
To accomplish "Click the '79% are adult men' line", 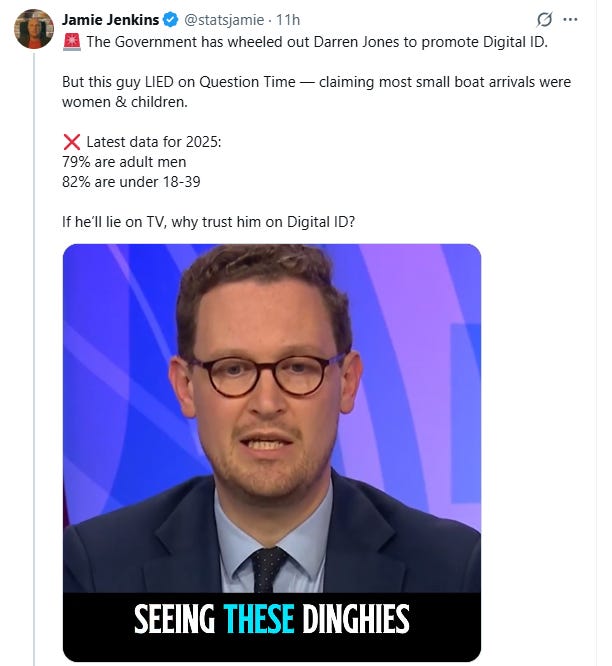I will coord(124,162).
